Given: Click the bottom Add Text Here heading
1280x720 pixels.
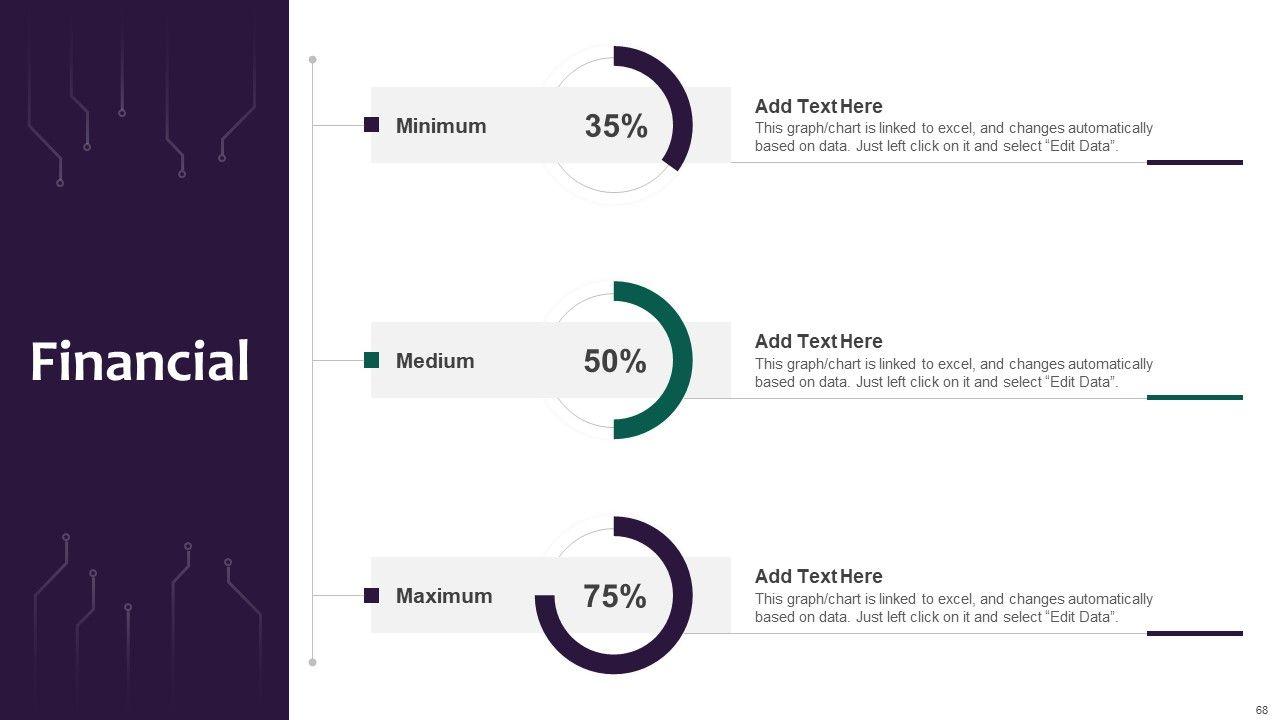Looking at the screenshot, I should [818, 576].
